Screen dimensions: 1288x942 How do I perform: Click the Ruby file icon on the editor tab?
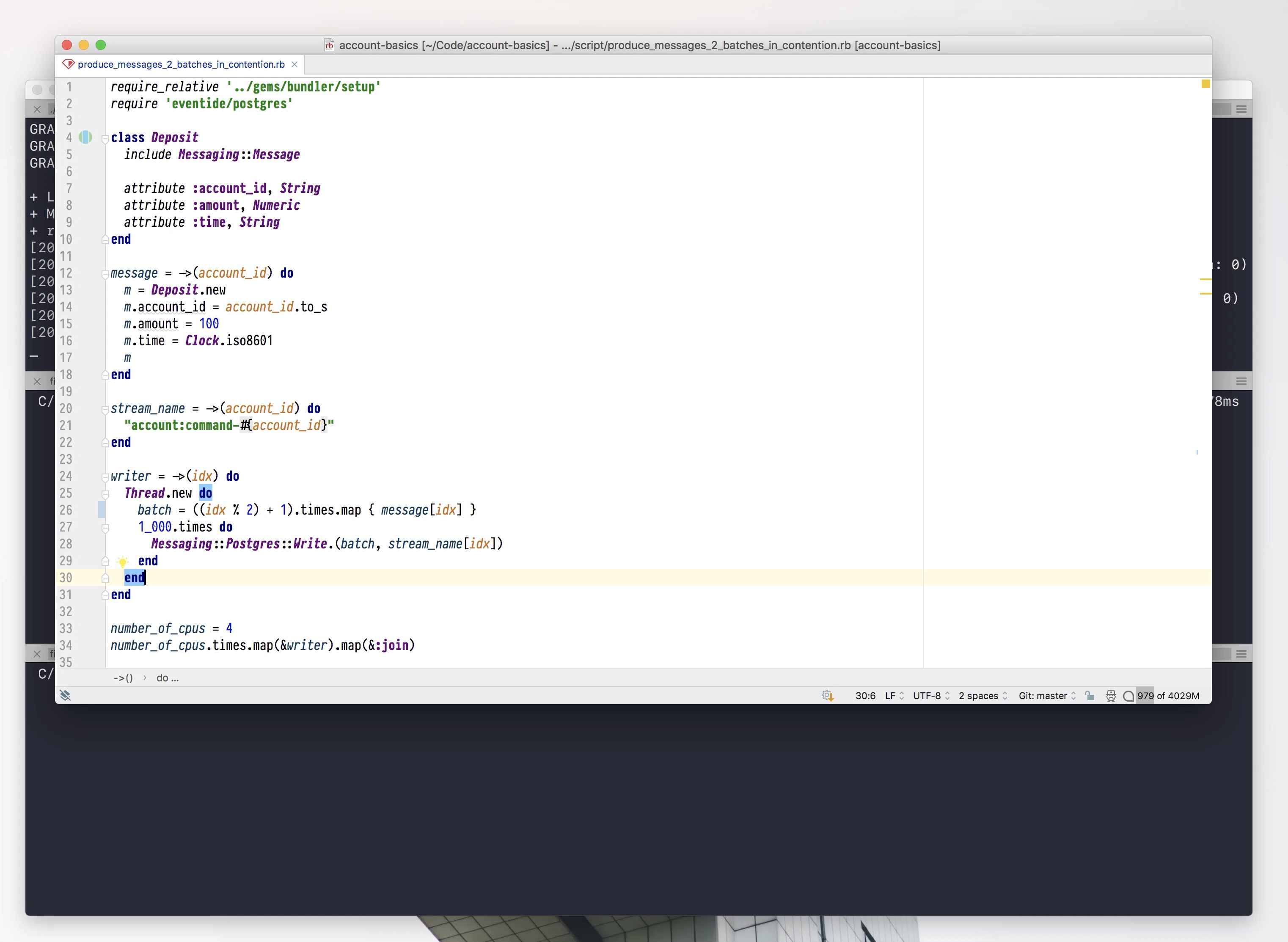tap(69, 64)
